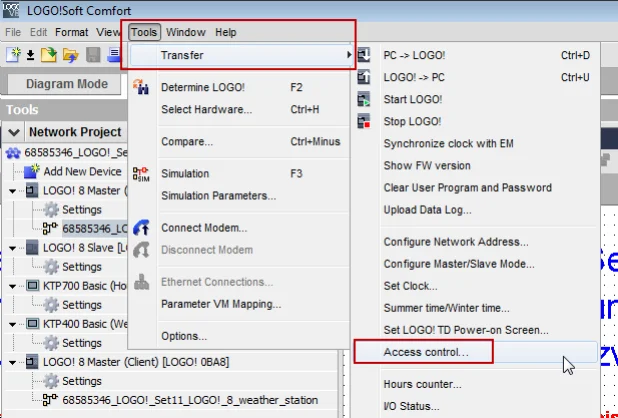Select Settings under KTP400 Basic
Image resolution: width=618 pixels, height=418 pixels.
(82, 343)
